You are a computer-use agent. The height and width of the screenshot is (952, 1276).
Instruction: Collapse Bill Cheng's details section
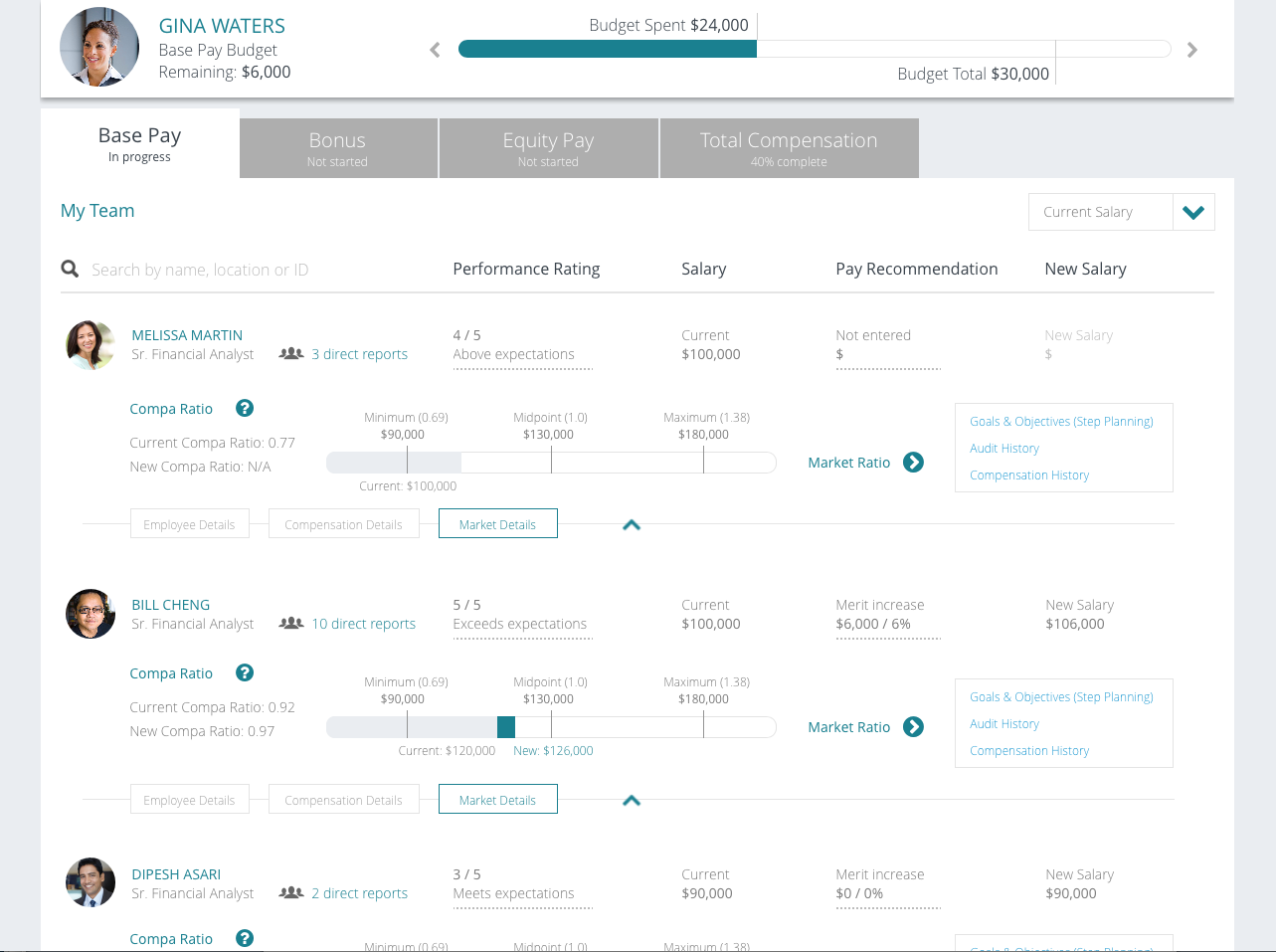tap(631, 800)
